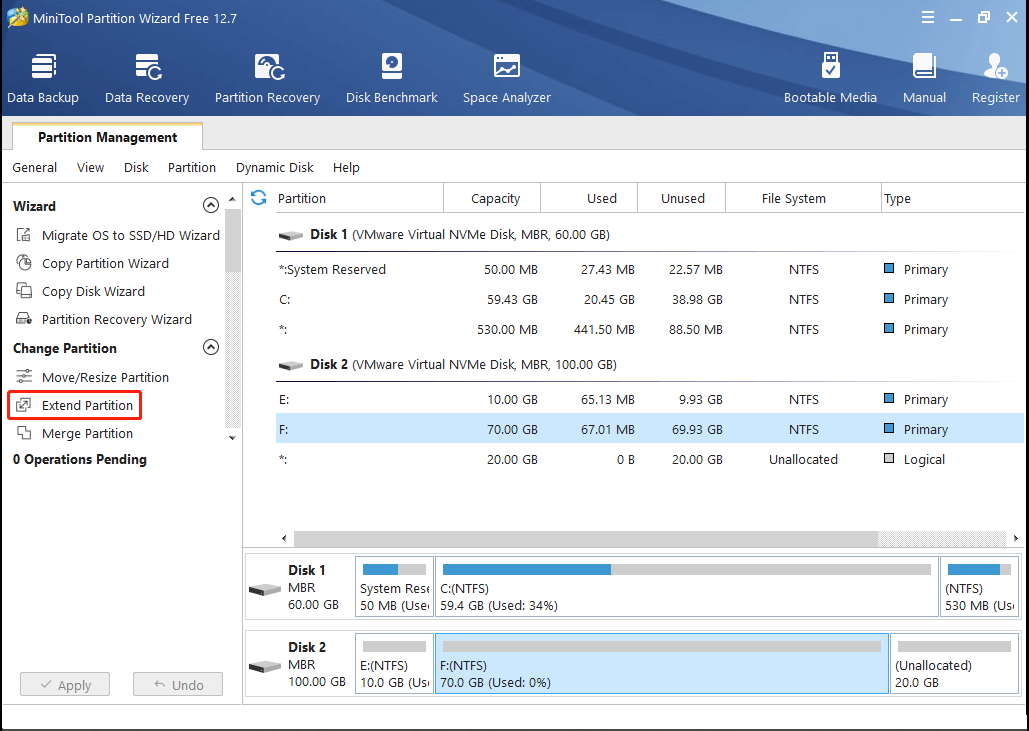This screenshot has width=1029, height=731.
Task: Open the Disk menu
Action: [136, 167]
